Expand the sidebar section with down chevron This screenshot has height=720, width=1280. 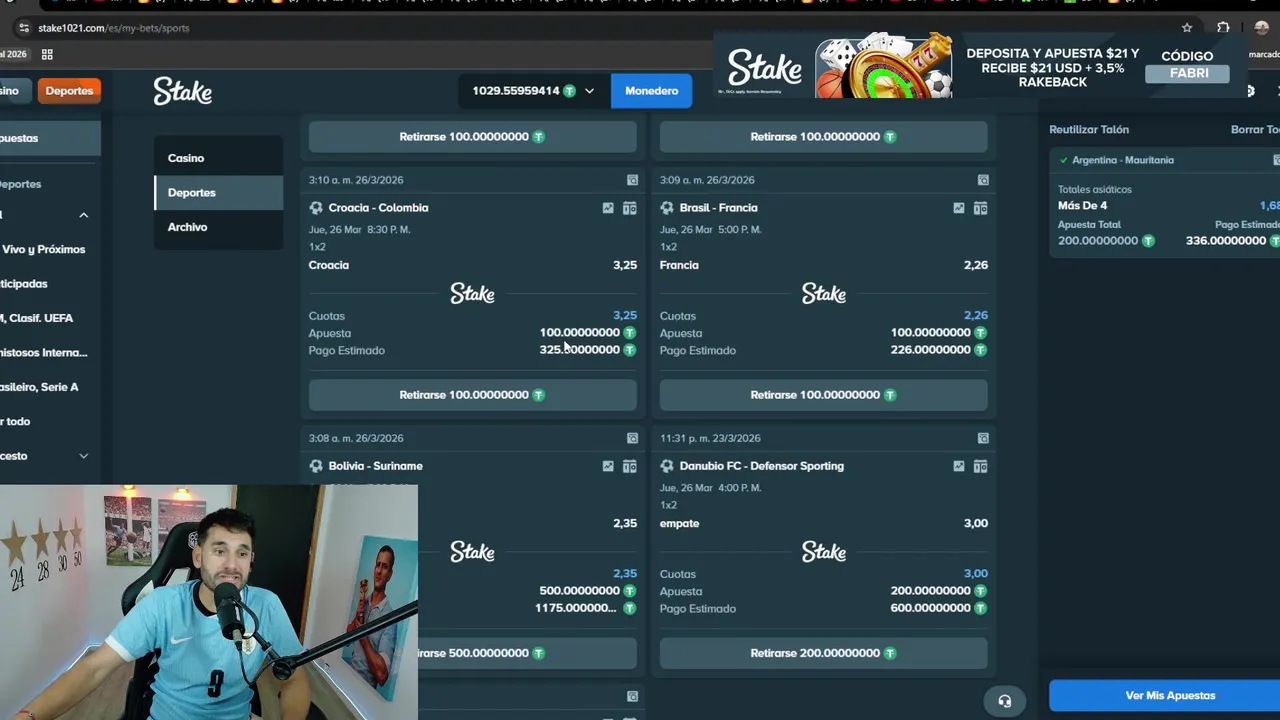point(84,456)
